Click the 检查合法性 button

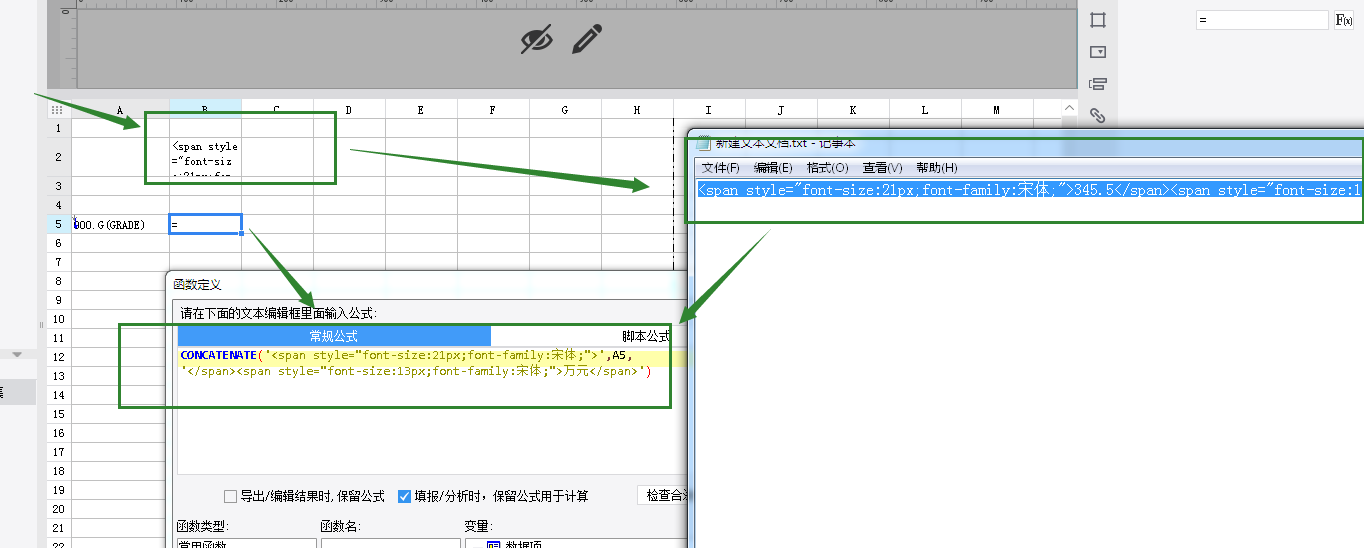tap(663, 495)
